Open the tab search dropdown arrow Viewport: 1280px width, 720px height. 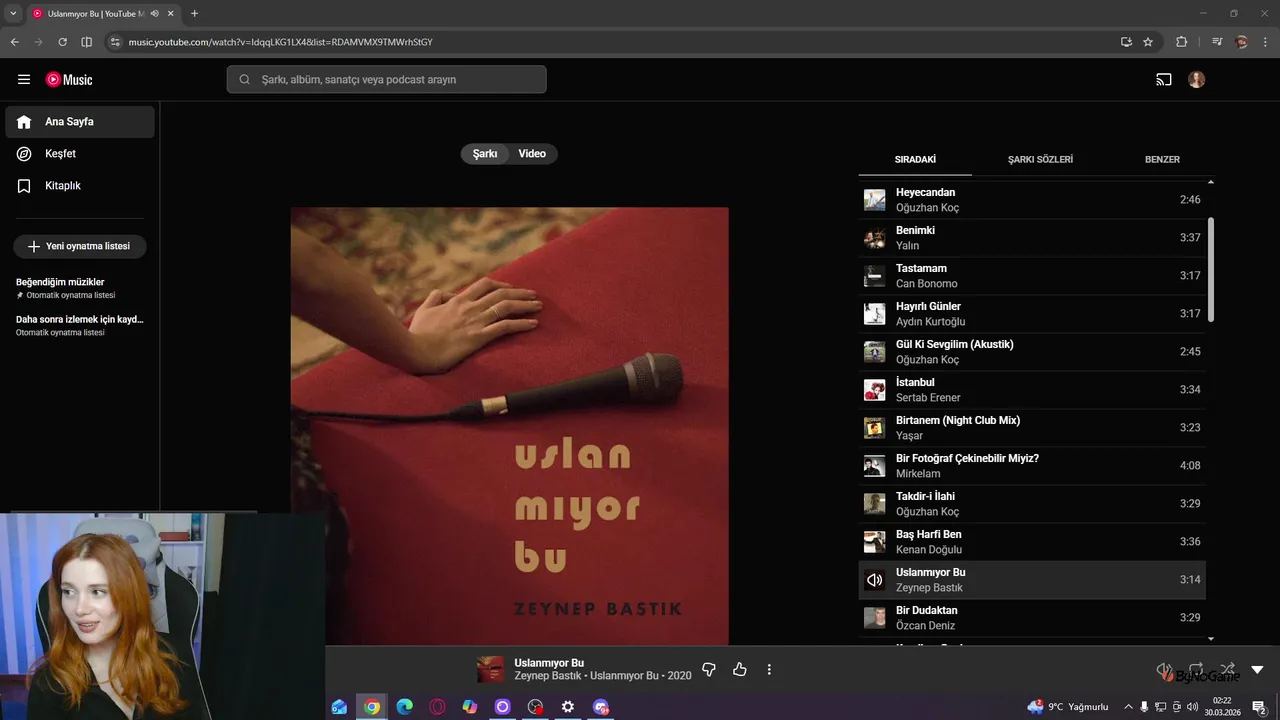tap(13, 14)
